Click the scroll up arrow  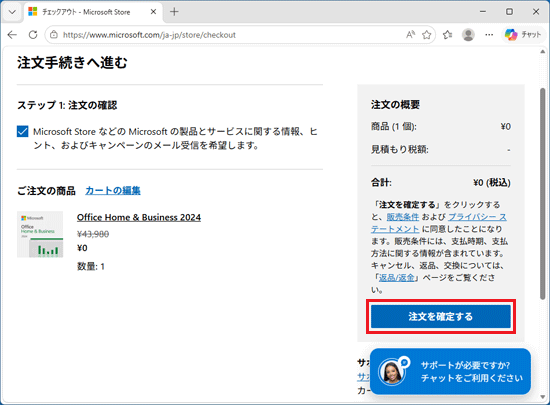(x=543, y=52)
